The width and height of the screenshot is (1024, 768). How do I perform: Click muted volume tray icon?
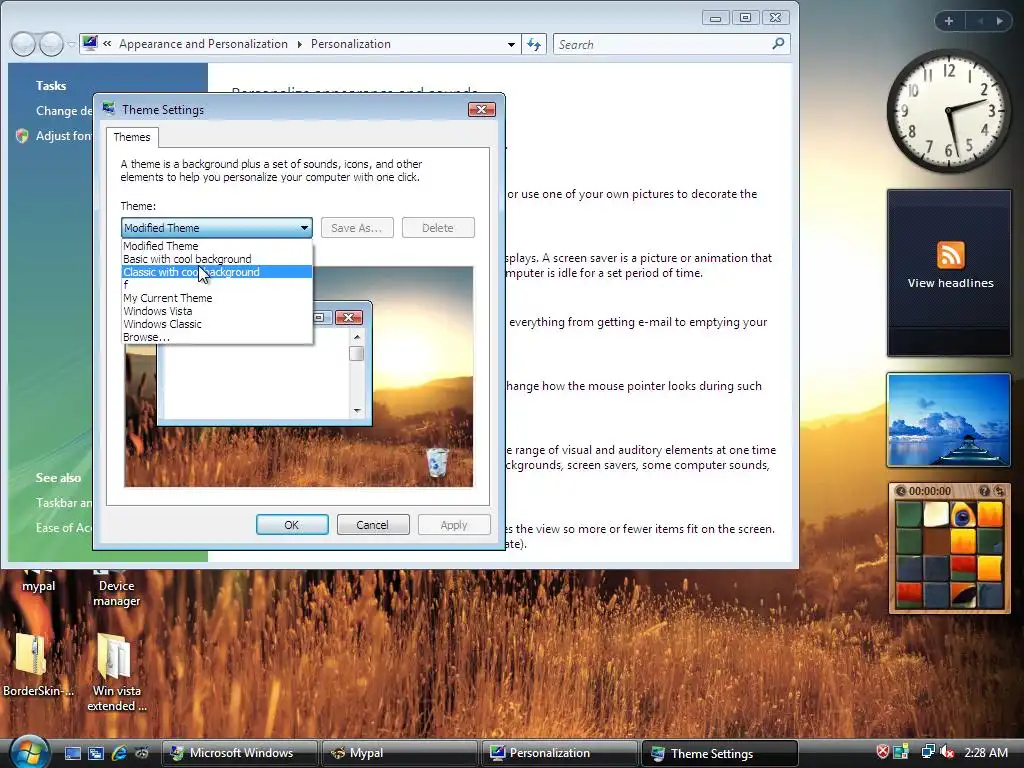click(x=947, y=752)
